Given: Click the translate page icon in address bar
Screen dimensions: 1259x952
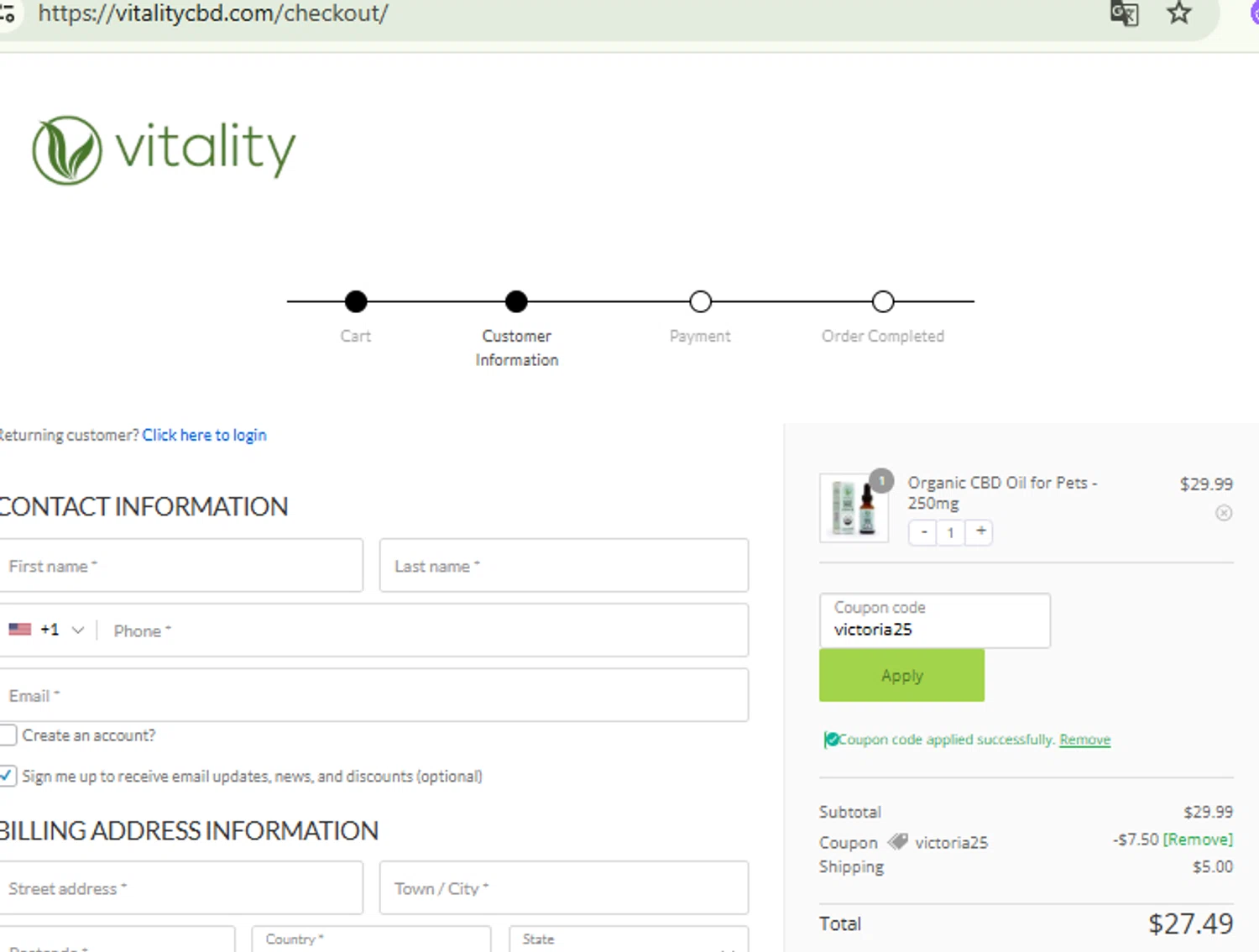Looking at the screenshot, I should (x=1124, y=13).
